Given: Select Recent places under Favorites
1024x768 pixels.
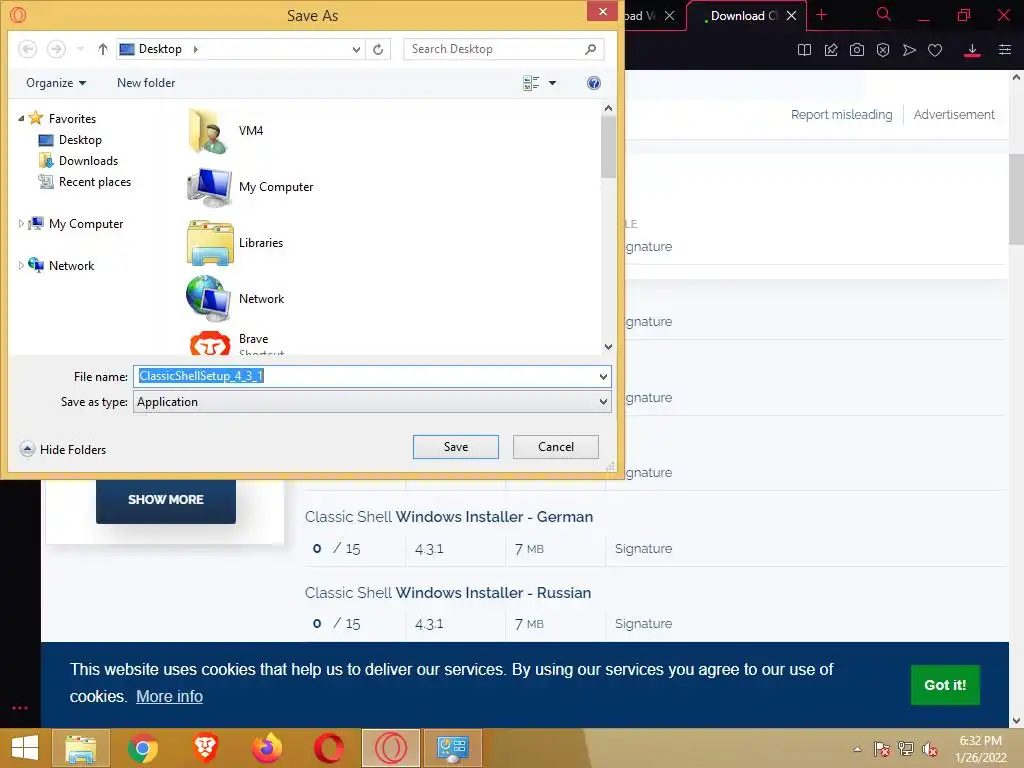Looking at the screenshot, I should (x=85, y=182).
